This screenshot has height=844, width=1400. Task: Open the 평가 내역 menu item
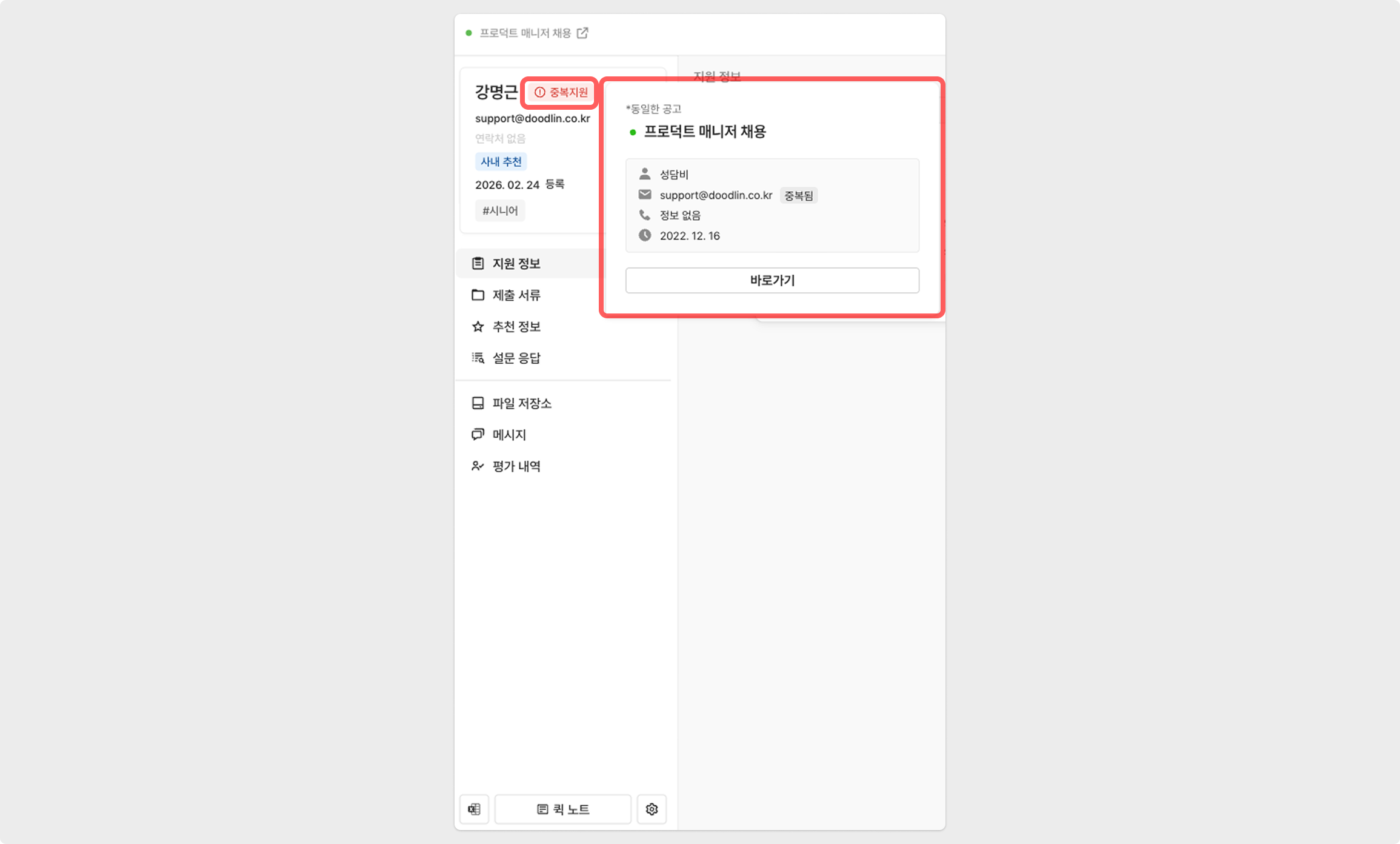pos(516,466)
